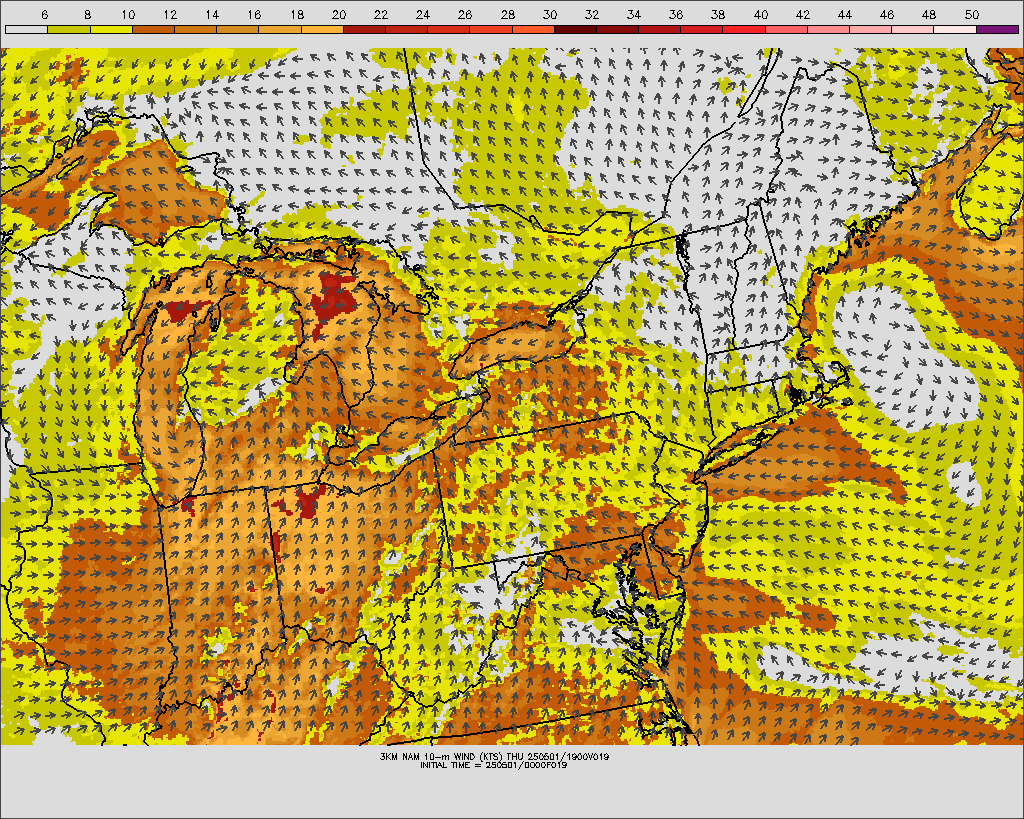Click the legend label 6
Viewport: 1024px width, 819px height.
[44, 14]
